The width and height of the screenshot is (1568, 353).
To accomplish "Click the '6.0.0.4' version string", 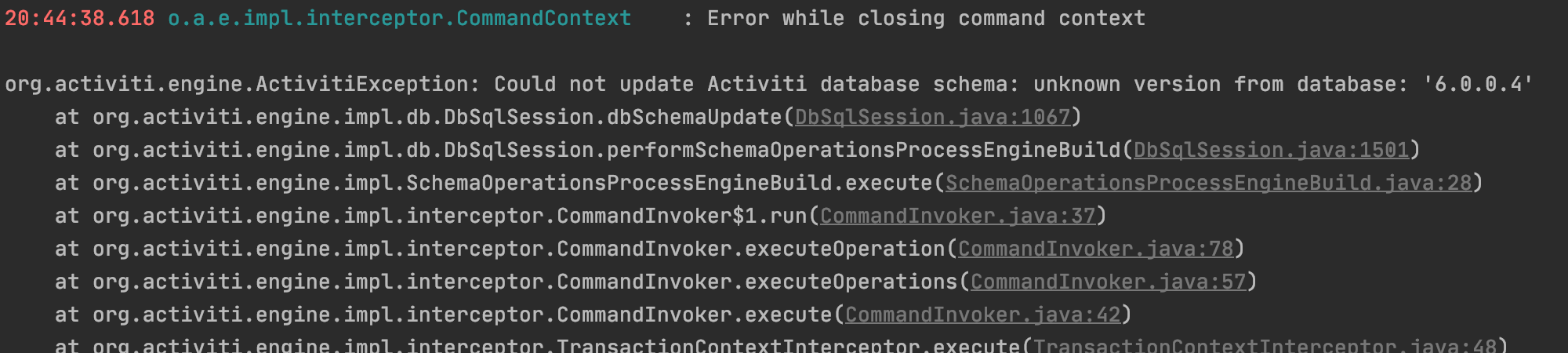I will click(1478, 84).
